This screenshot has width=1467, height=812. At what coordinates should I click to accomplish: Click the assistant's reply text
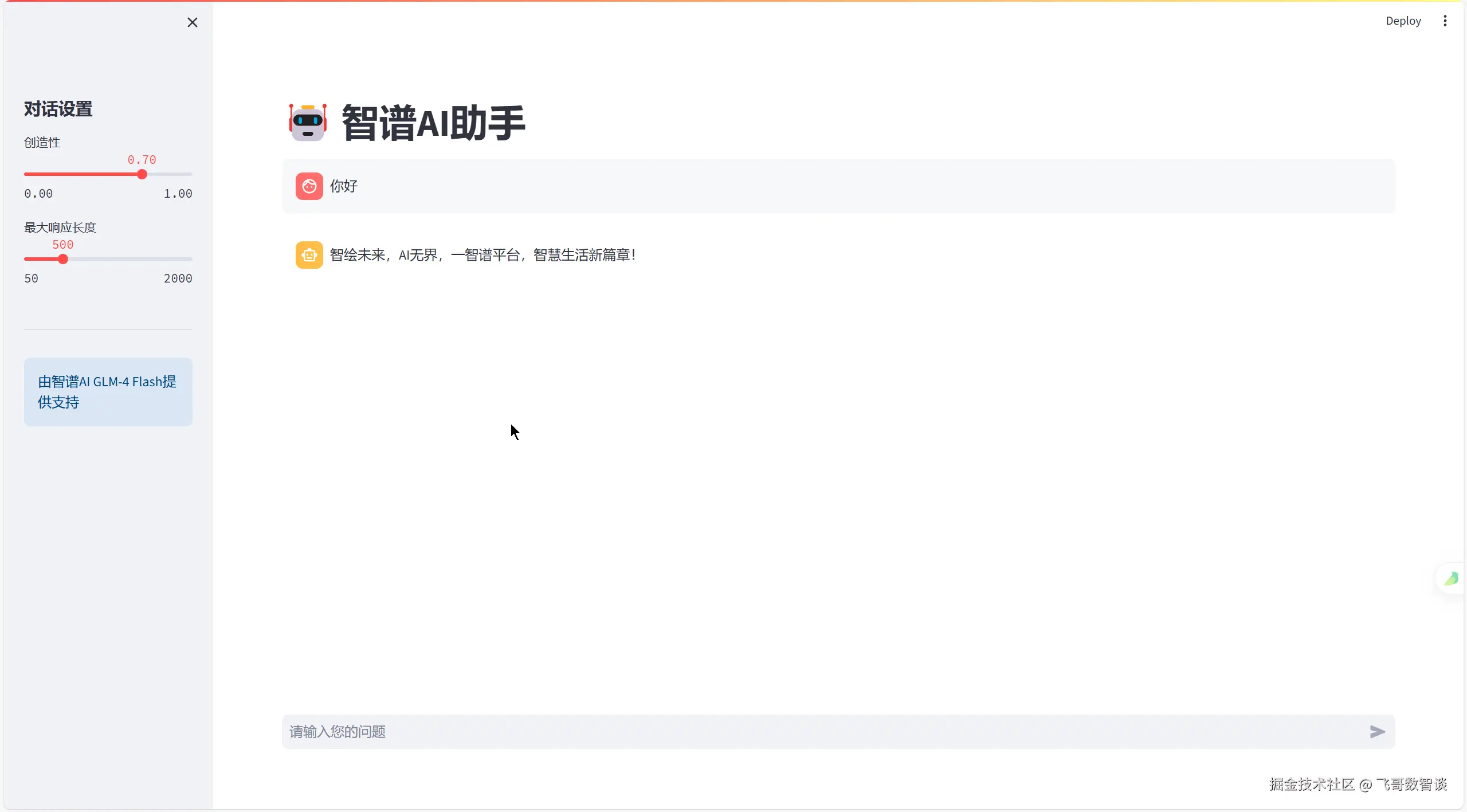(x=483, y=255)
